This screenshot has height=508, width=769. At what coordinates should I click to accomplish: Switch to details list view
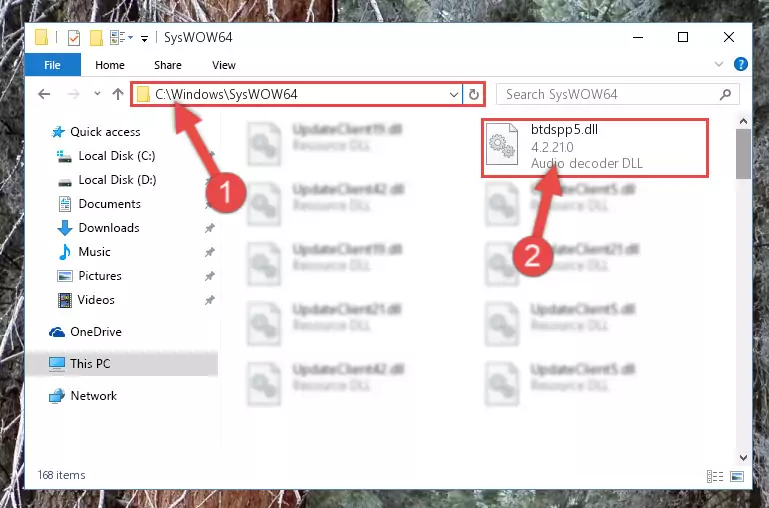coord(715,476)
